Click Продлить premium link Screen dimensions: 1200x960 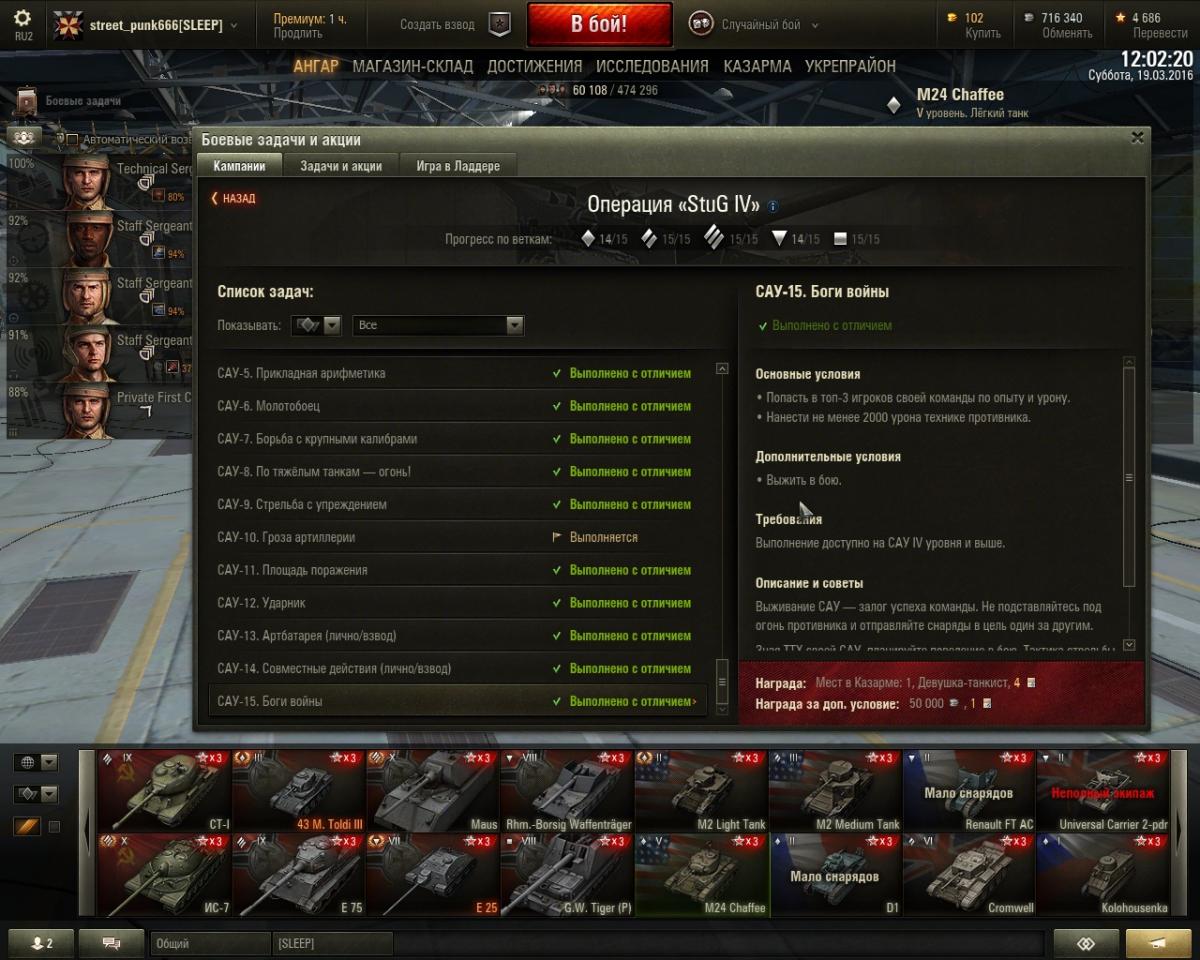point(297,34)
